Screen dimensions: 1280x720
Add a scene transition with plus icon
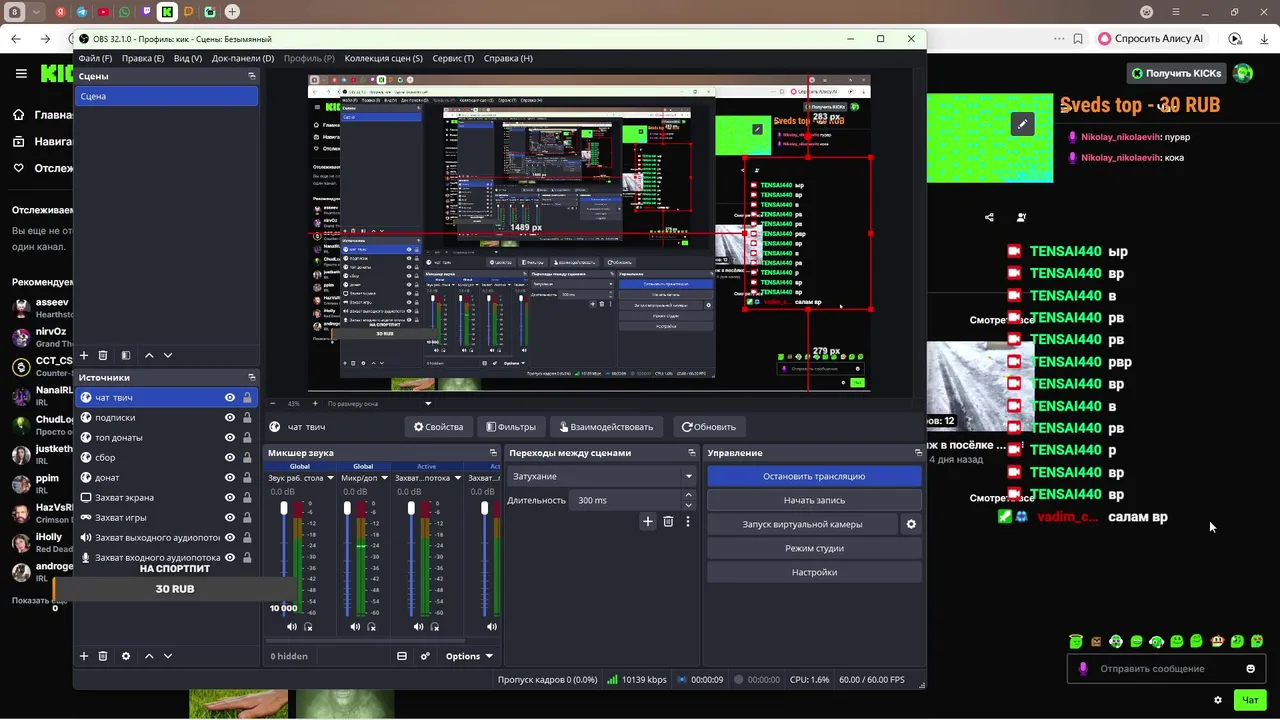[648, 521]
